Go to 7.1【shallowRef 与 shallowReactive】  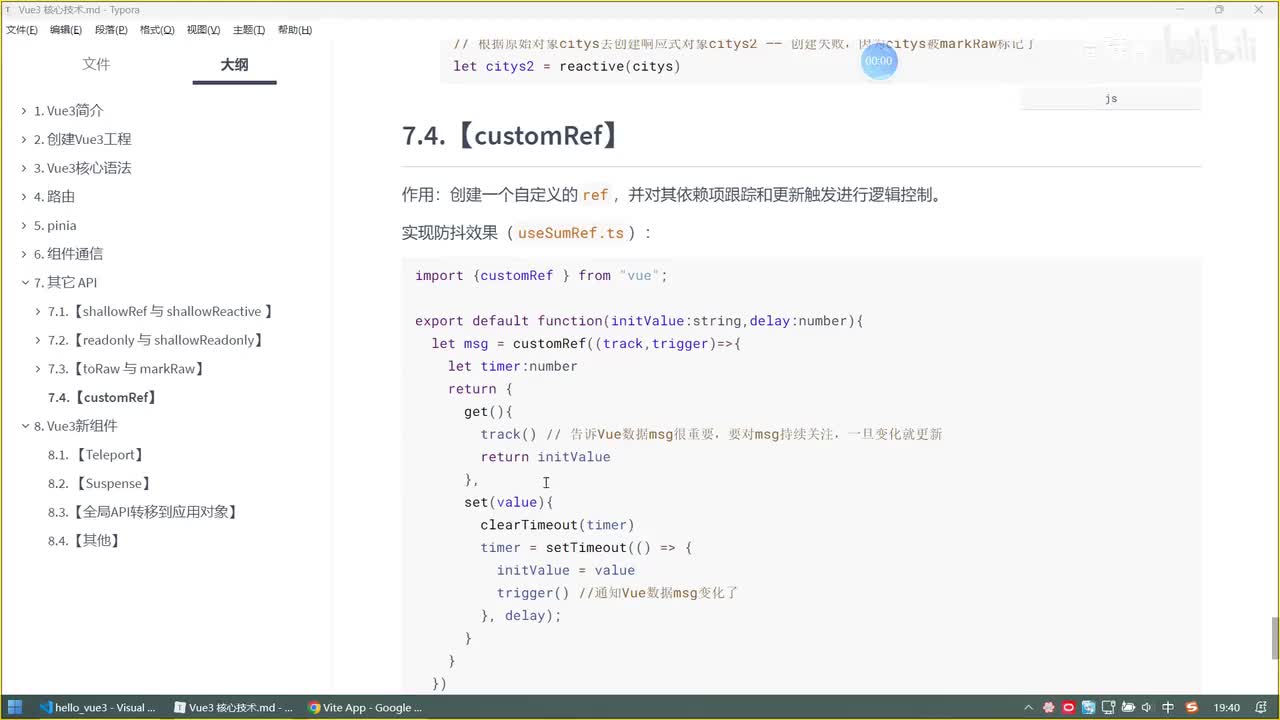click(x=161, y=311)
